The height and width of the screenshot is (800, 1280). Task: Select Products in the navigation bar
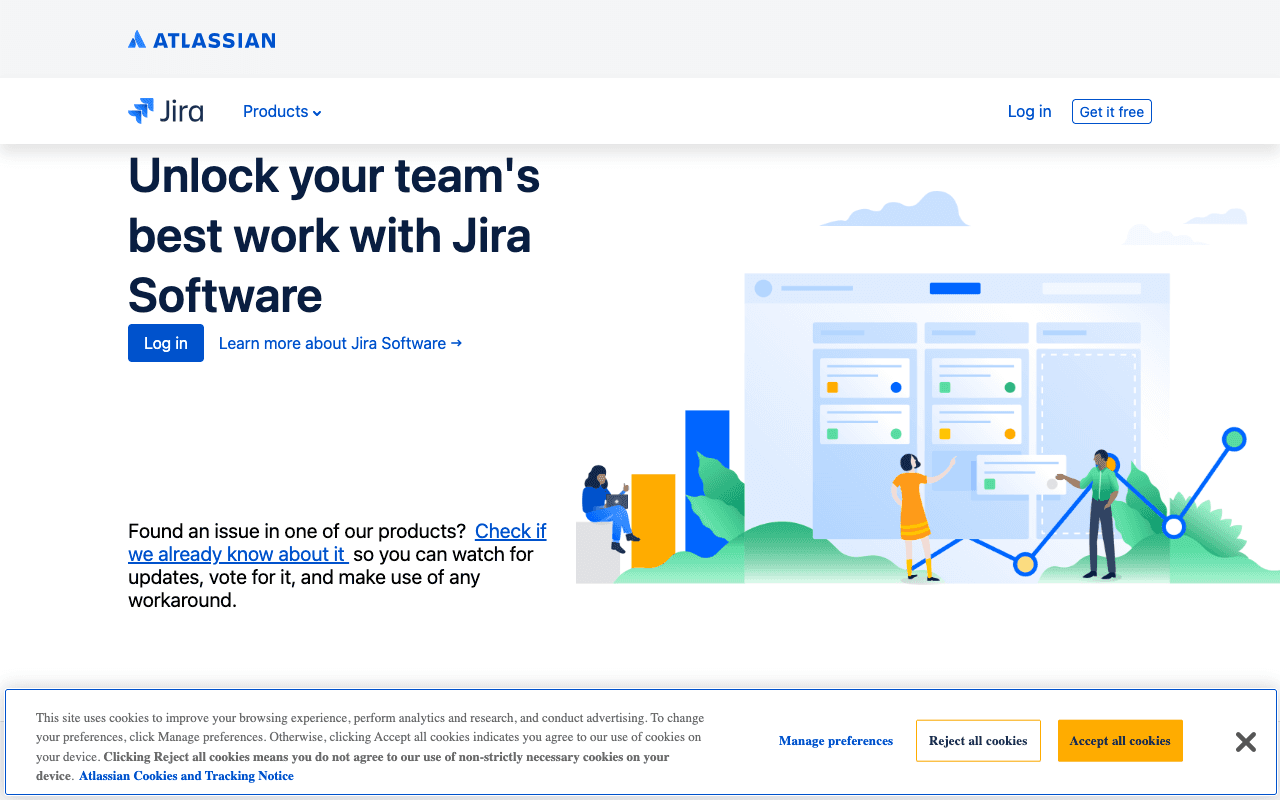[x=275, y=111]
